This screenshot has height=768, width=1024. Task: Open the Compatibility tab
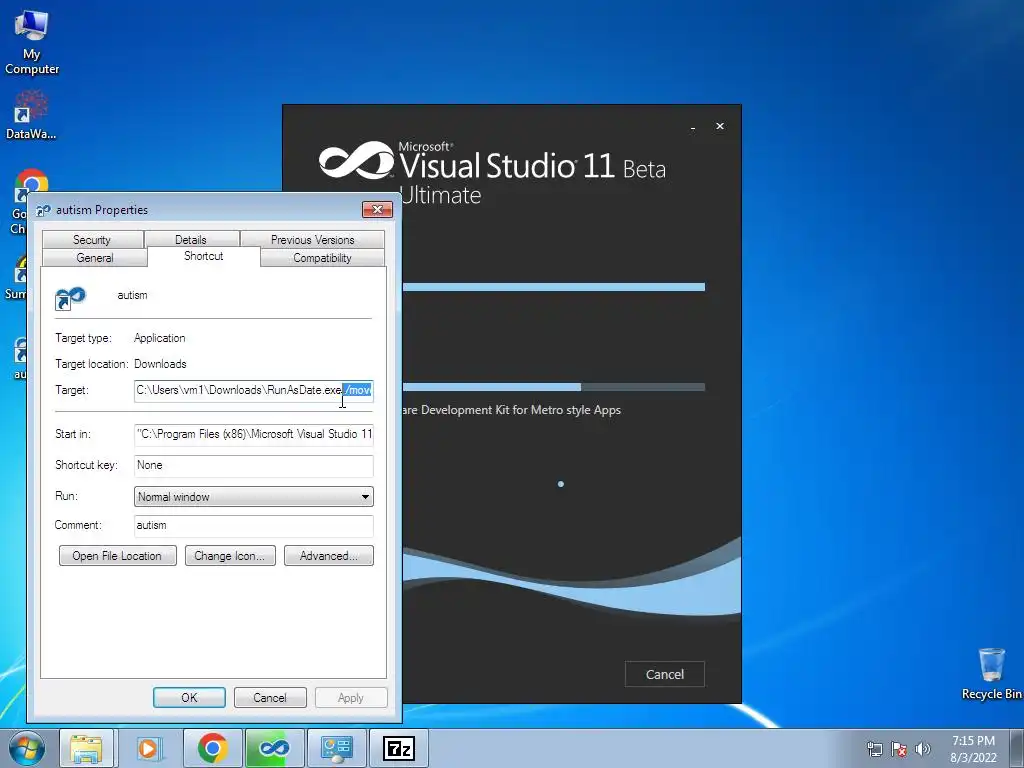click(x=322, y=257)
